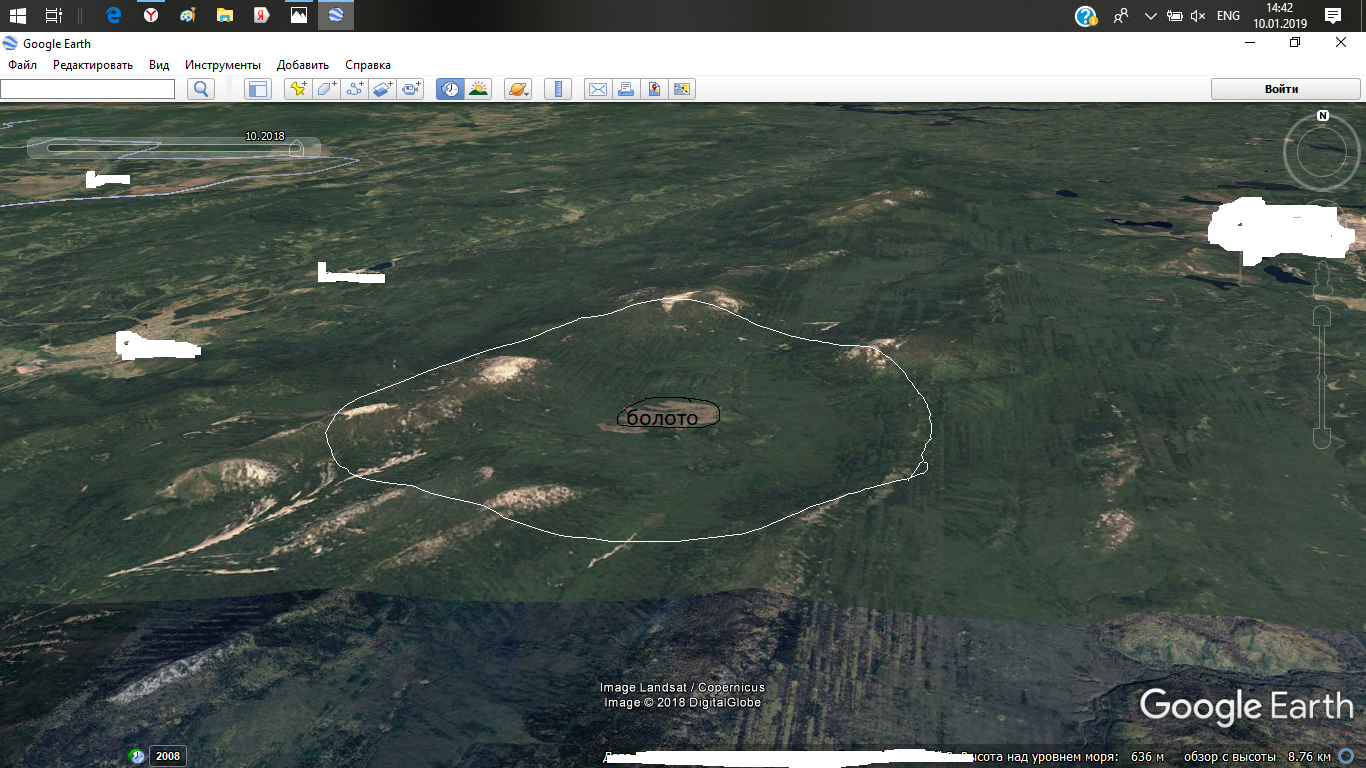The width and height of the screenshot is (1366, 768).
Task: Open Yandex Browser from taskbar
Action: [x=150, y=15]
